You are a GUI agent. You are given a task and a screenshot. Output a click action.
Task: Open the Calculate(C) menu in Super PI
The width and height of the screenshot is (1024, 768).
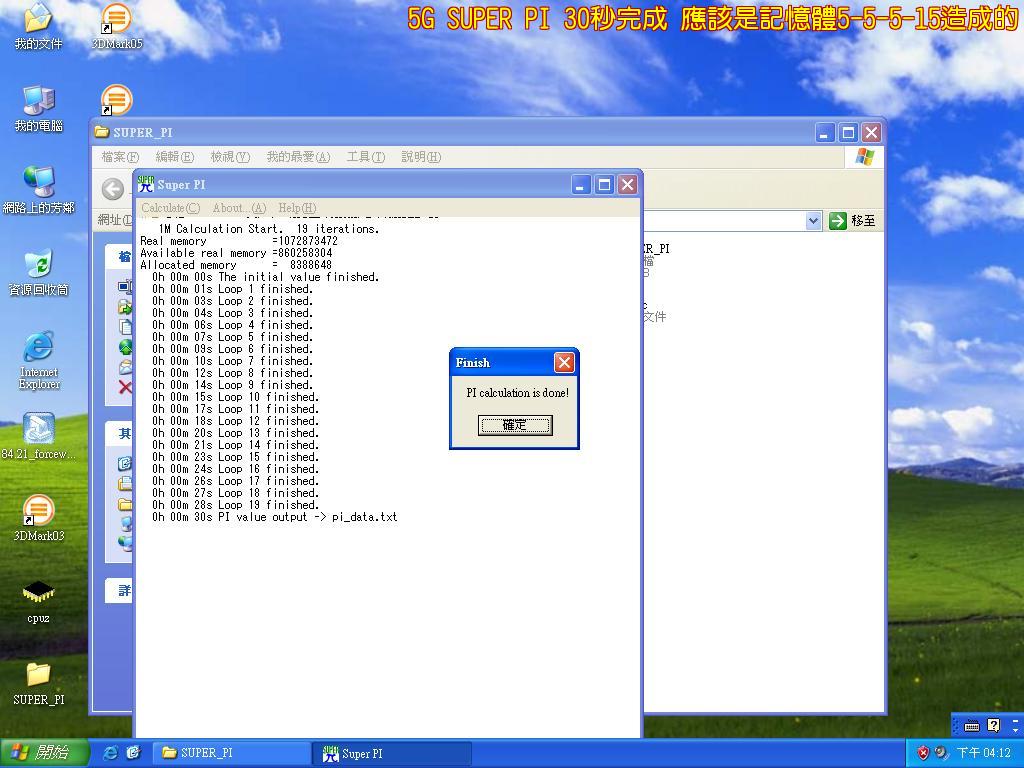[170, 208]
